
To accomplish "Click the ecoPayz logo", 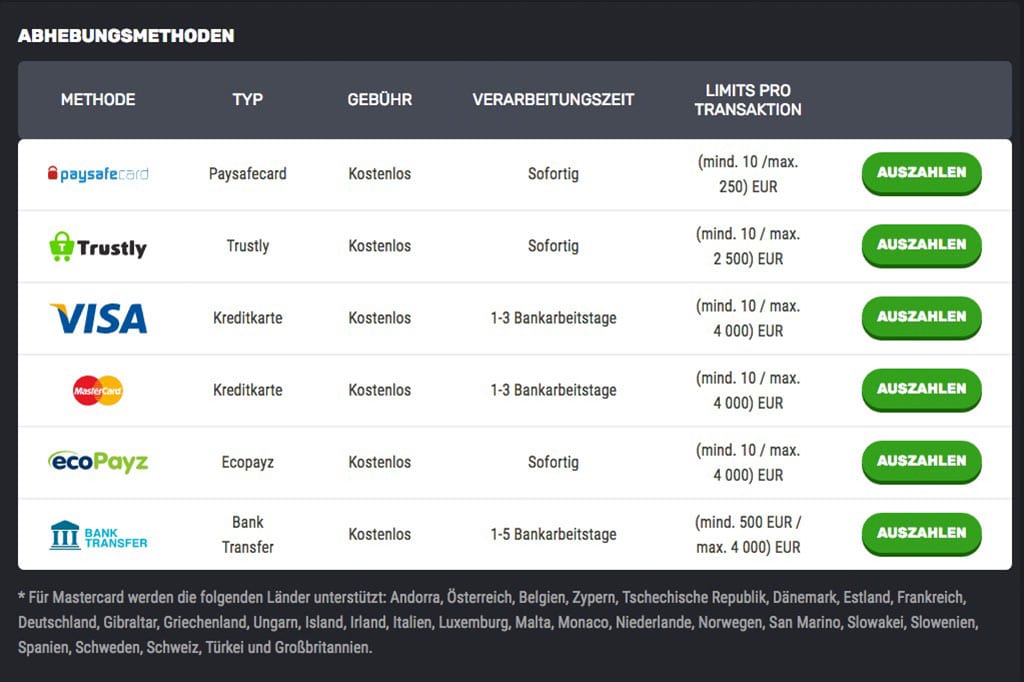I will pos(98,462).
